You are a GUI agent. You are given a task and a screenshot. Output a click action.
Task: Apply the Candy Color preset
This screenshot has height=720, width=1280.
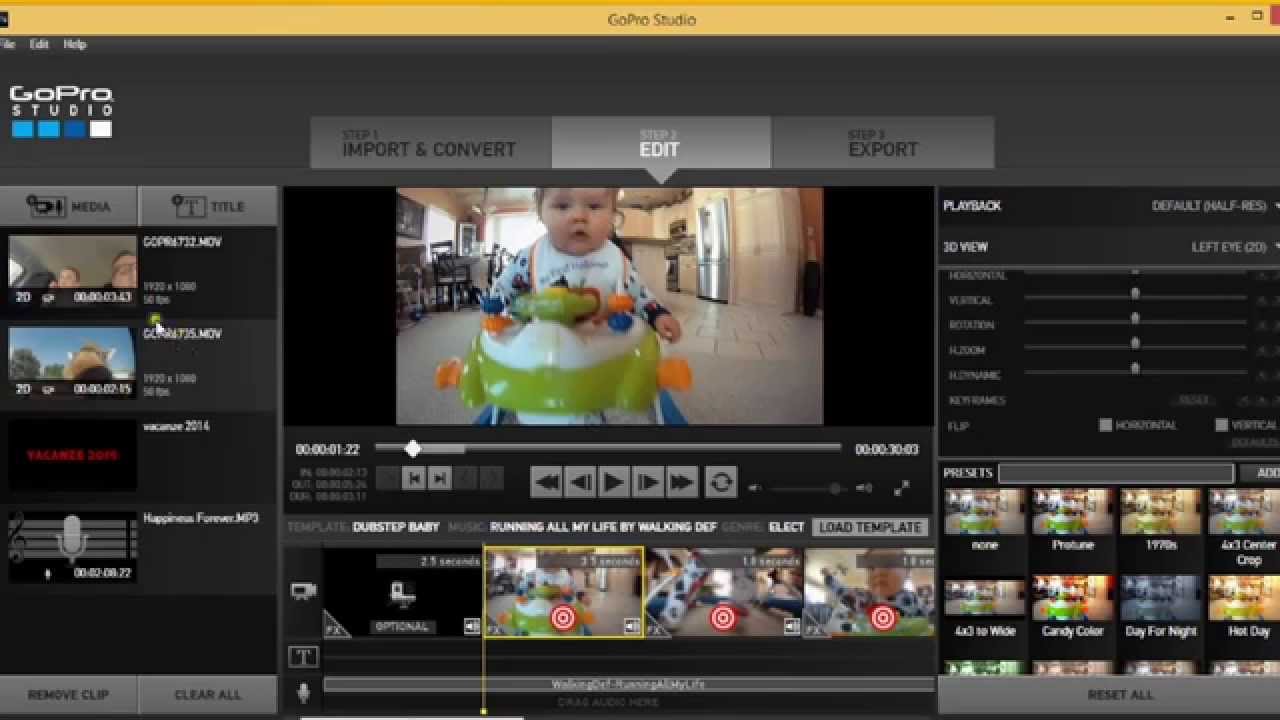coord(1072,607)
